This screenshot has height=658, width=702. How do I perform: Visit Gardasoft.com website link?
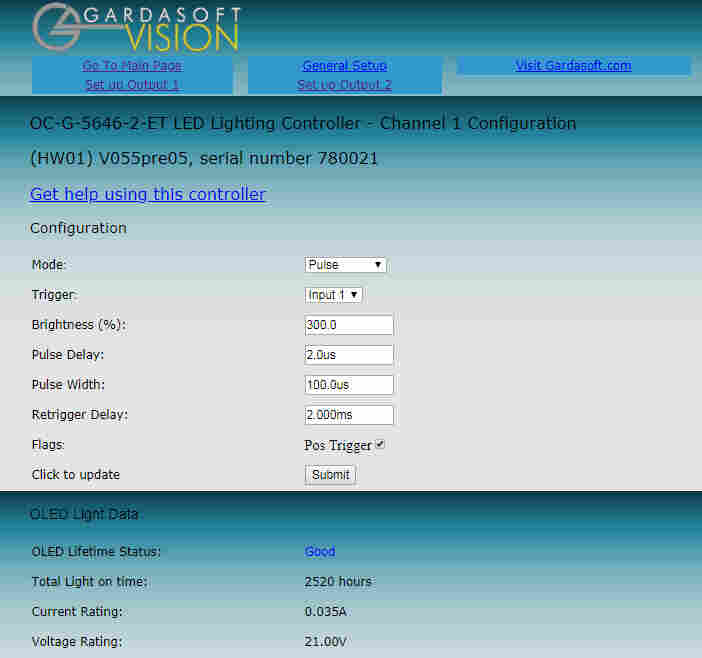point(573,66)
